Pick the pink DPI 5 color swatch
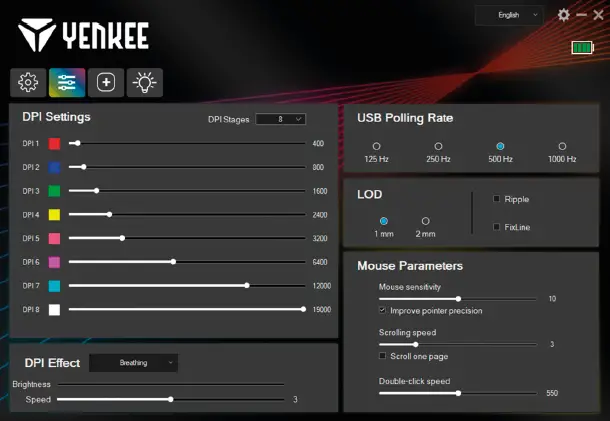This screenshot has height=421, width=610. click(54, 239)
